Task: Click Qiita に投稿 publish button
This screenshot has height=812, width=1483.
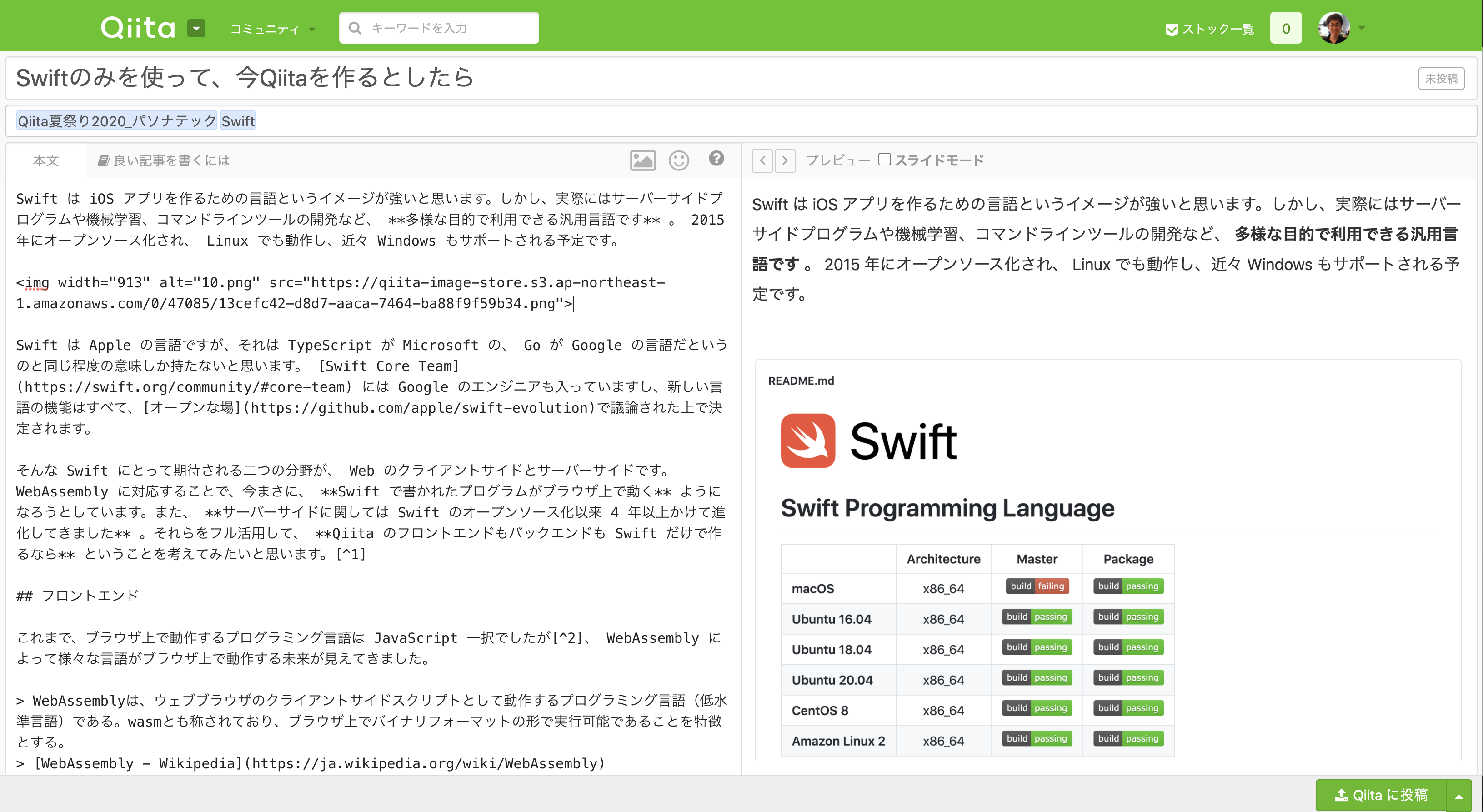Action: coord(1381,795)
